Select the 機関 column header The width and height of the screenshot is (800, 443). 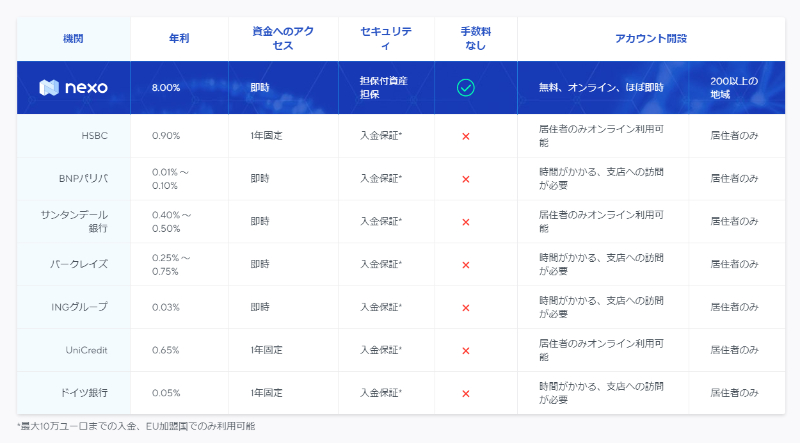point(73,39)
